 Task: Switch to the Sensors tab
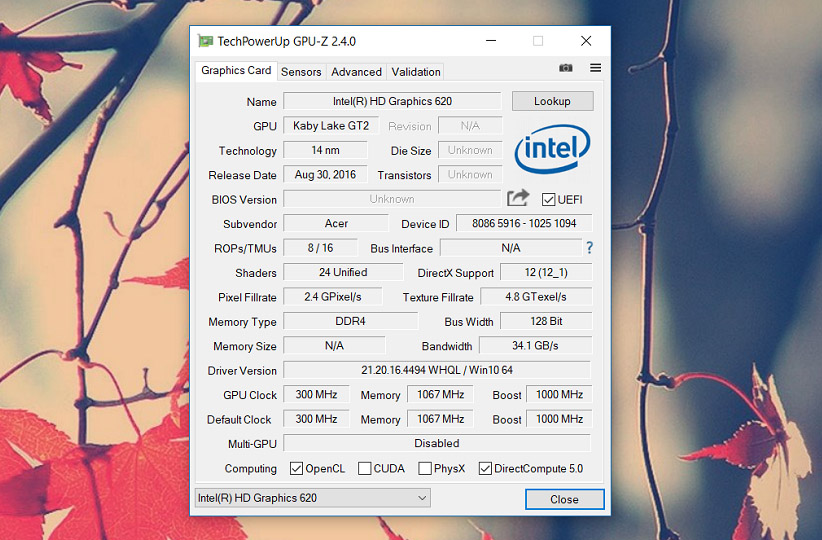pyautogui.click(x=301, y=72)
